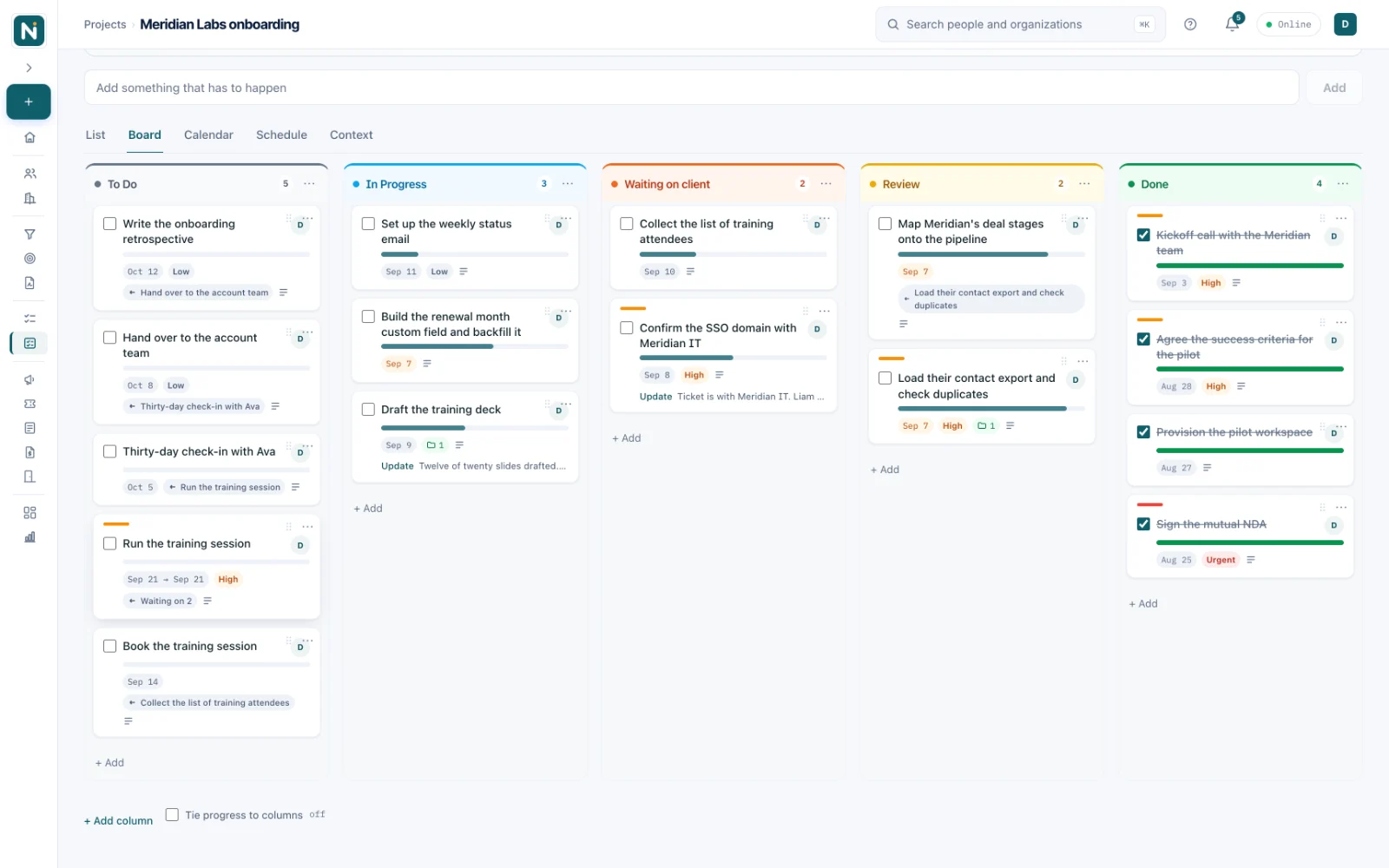Uncheck 'Sign the mutual NDA' task
The width and height of the screenshot is (1389, 868).
pyautogui.click(x=1143, y=524)
